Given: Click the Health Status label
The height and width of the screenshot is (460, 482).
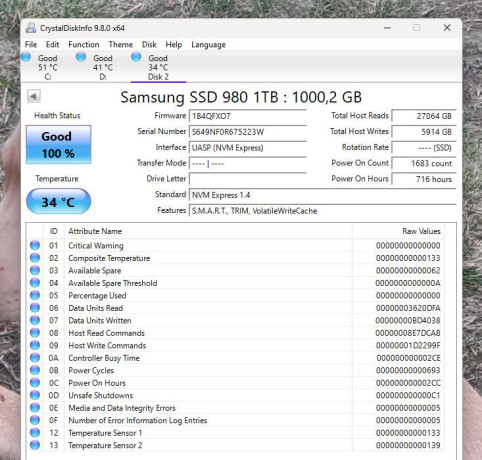Looking at the screenshot, I should click(x=57, y=116).
